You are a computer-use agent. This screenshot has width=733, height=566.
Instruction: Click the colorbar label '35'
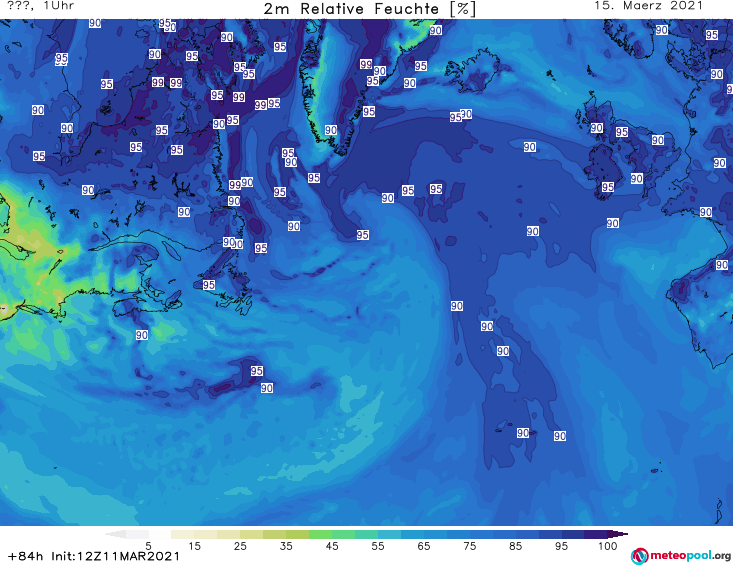click(x=286, y=546)
